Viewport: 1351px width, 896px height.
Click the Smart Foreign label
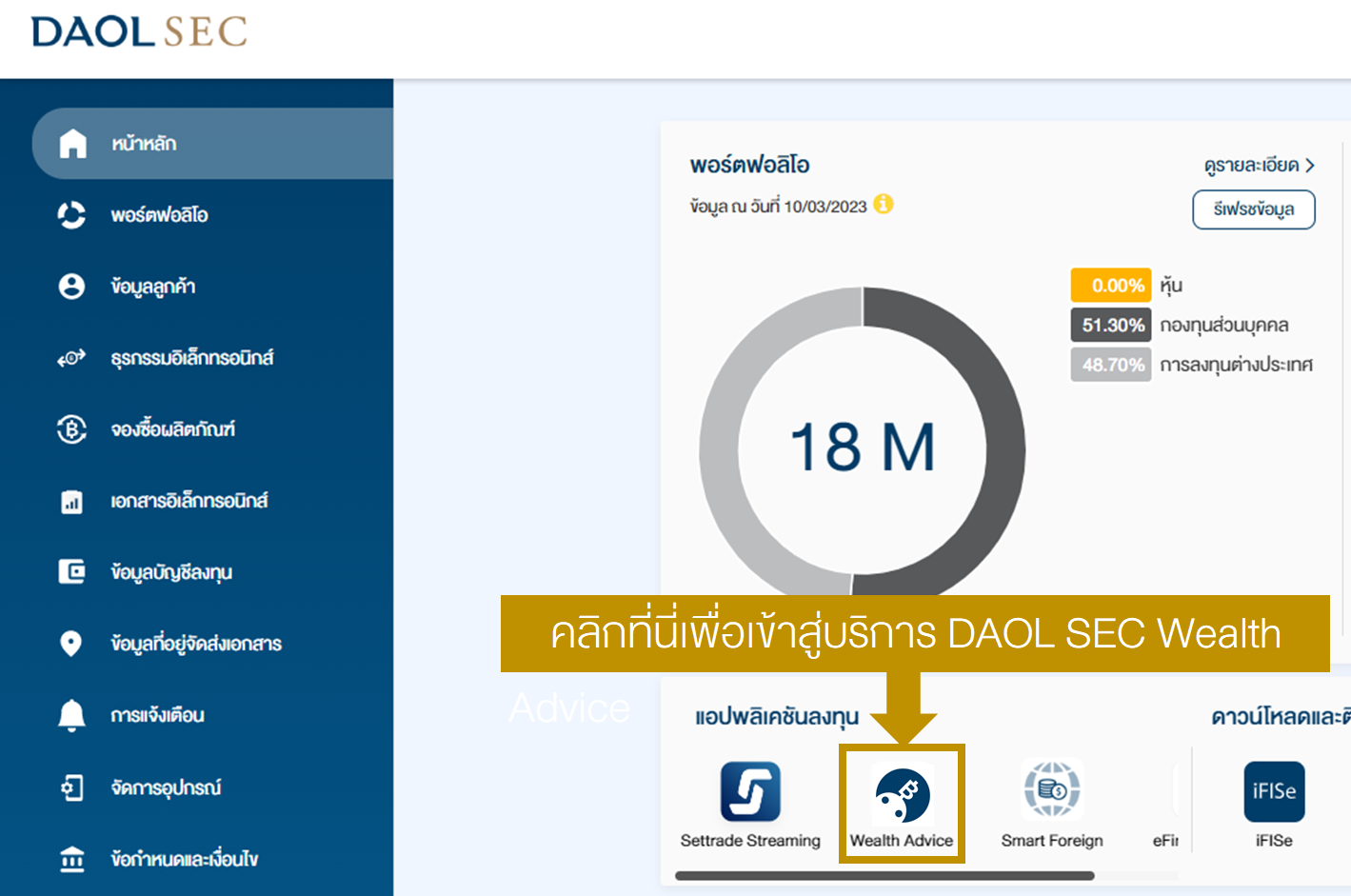[1052, 841]
